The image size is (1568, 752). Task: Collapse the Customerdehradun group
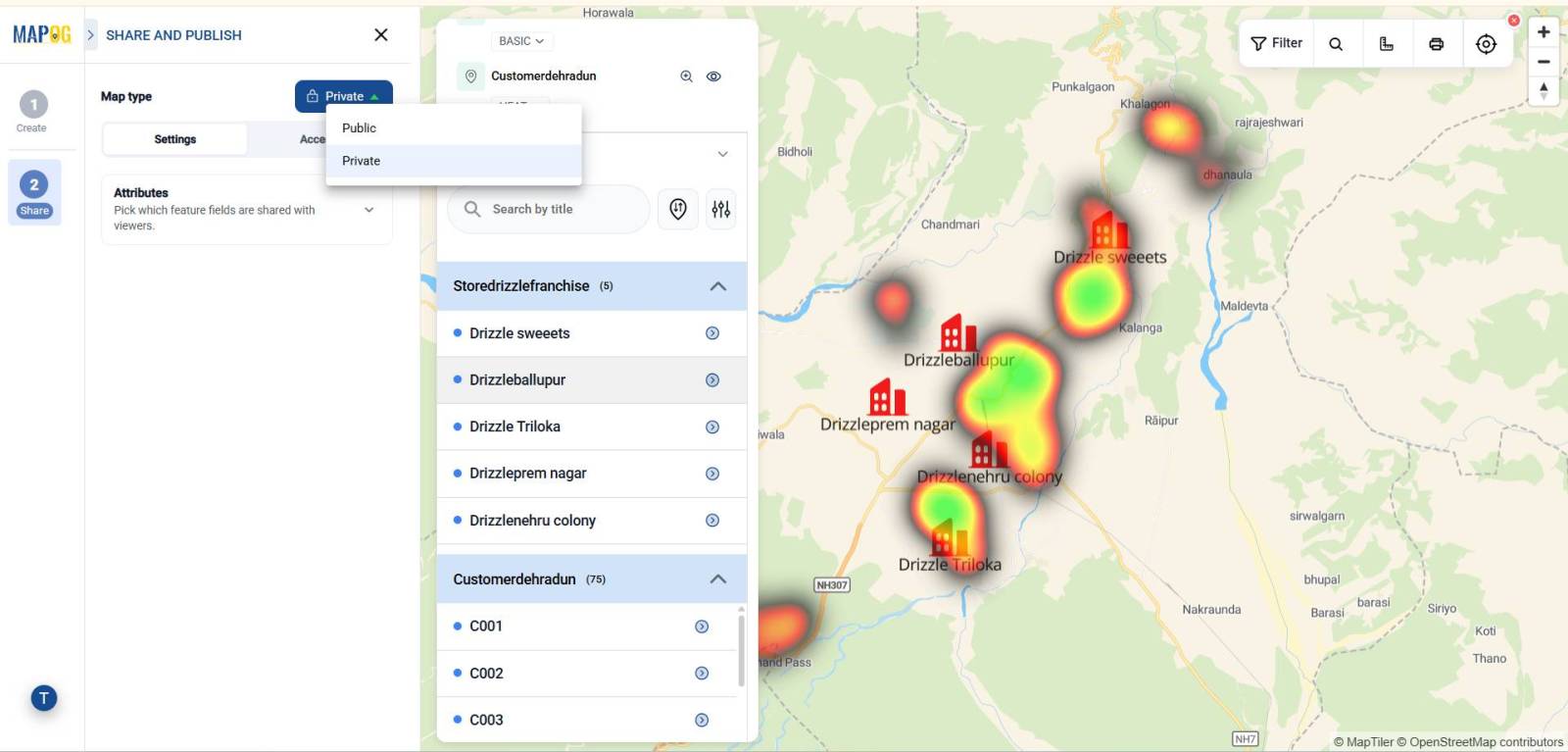click(717, 579)
